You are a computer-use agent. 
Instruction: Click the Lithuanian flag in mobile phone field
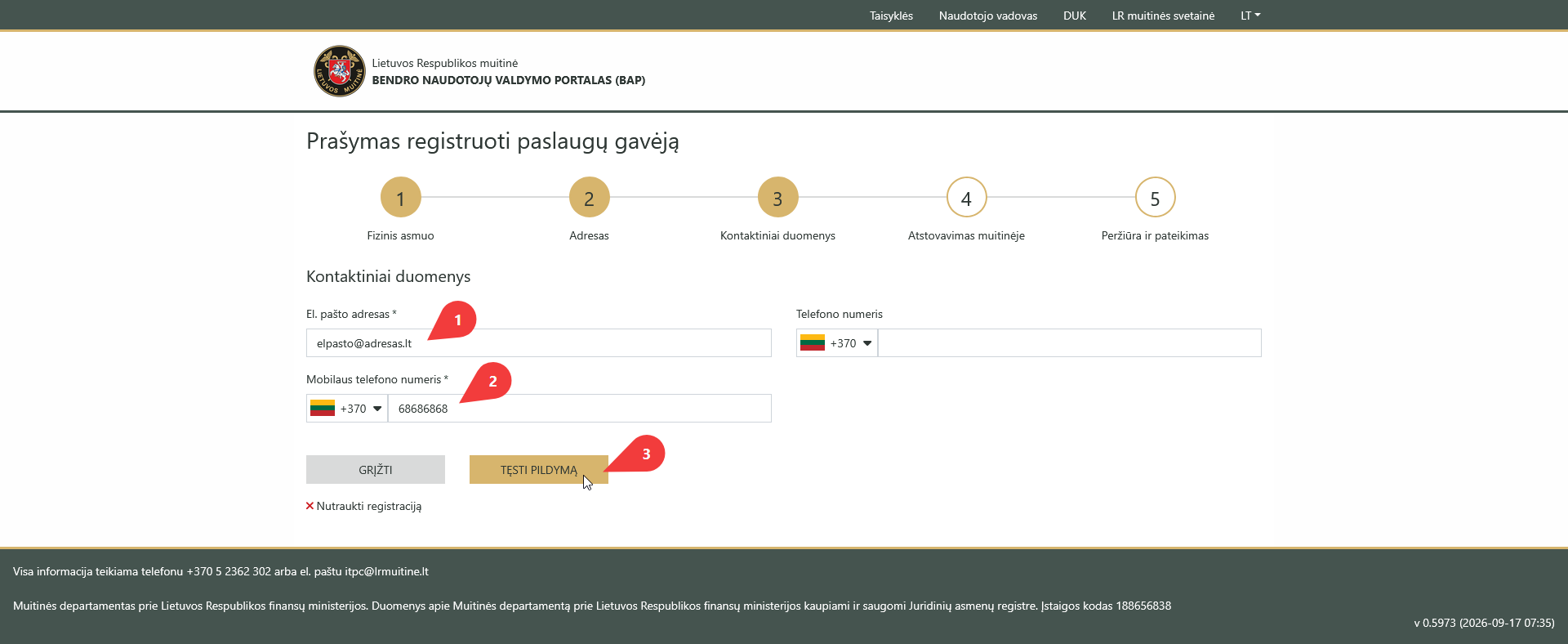(322, 409)
